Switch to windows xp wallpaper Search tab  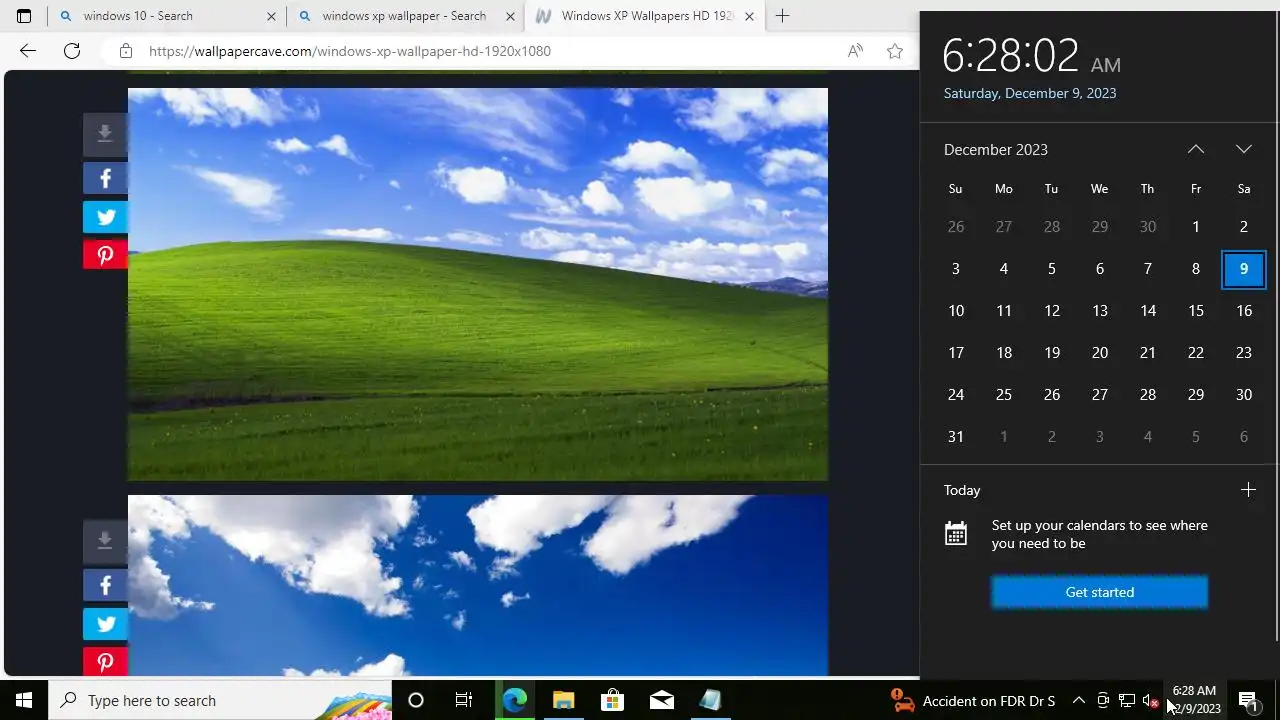point(405,16)
